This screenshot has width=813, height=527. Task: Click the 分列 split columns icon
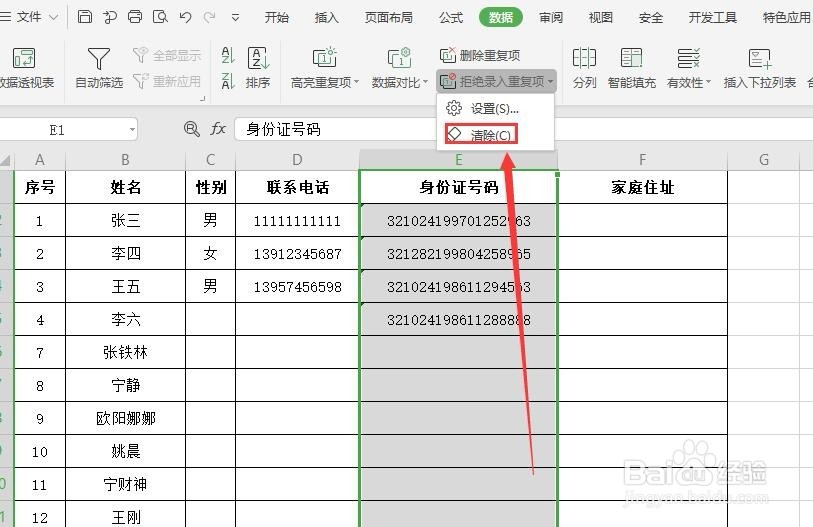pos(584,58)
